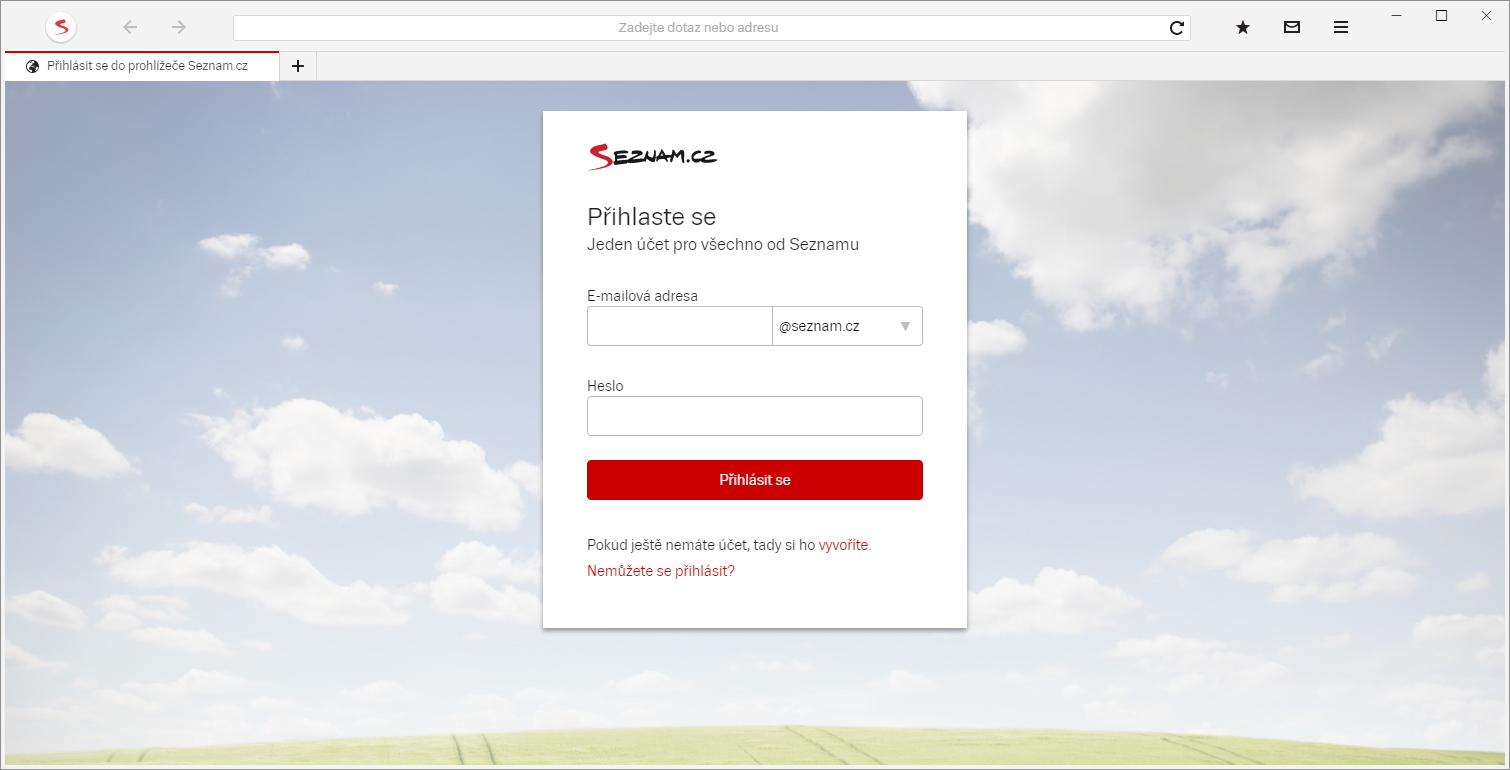Viewport: 1510px width, 770px height.
Task: Open bookmarks via the star icon
Action: tap(1243, 28)
